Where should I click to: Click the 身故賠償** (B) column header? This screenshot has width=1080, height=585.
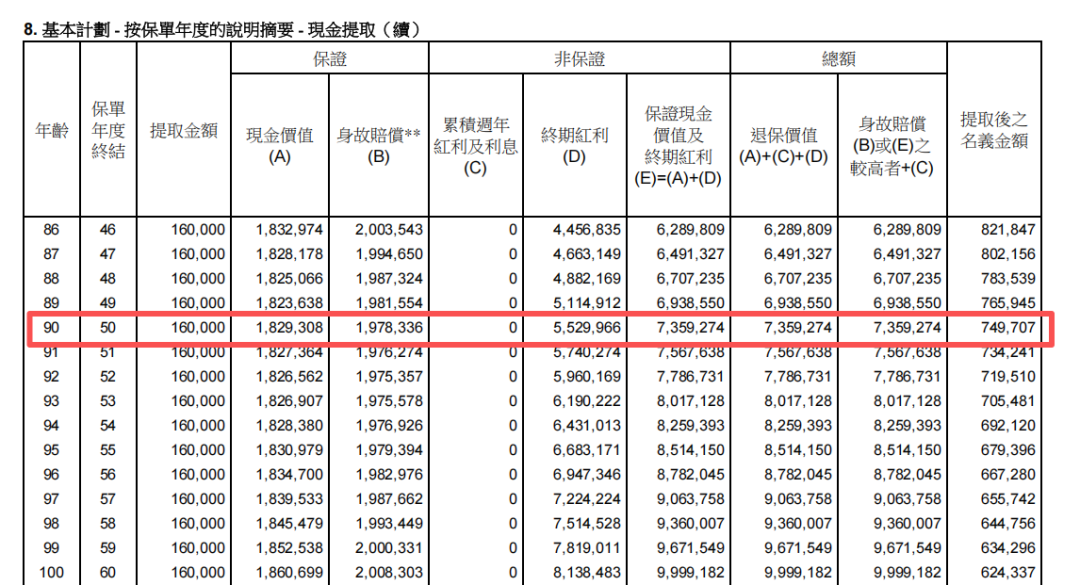[x=378, y=145]
